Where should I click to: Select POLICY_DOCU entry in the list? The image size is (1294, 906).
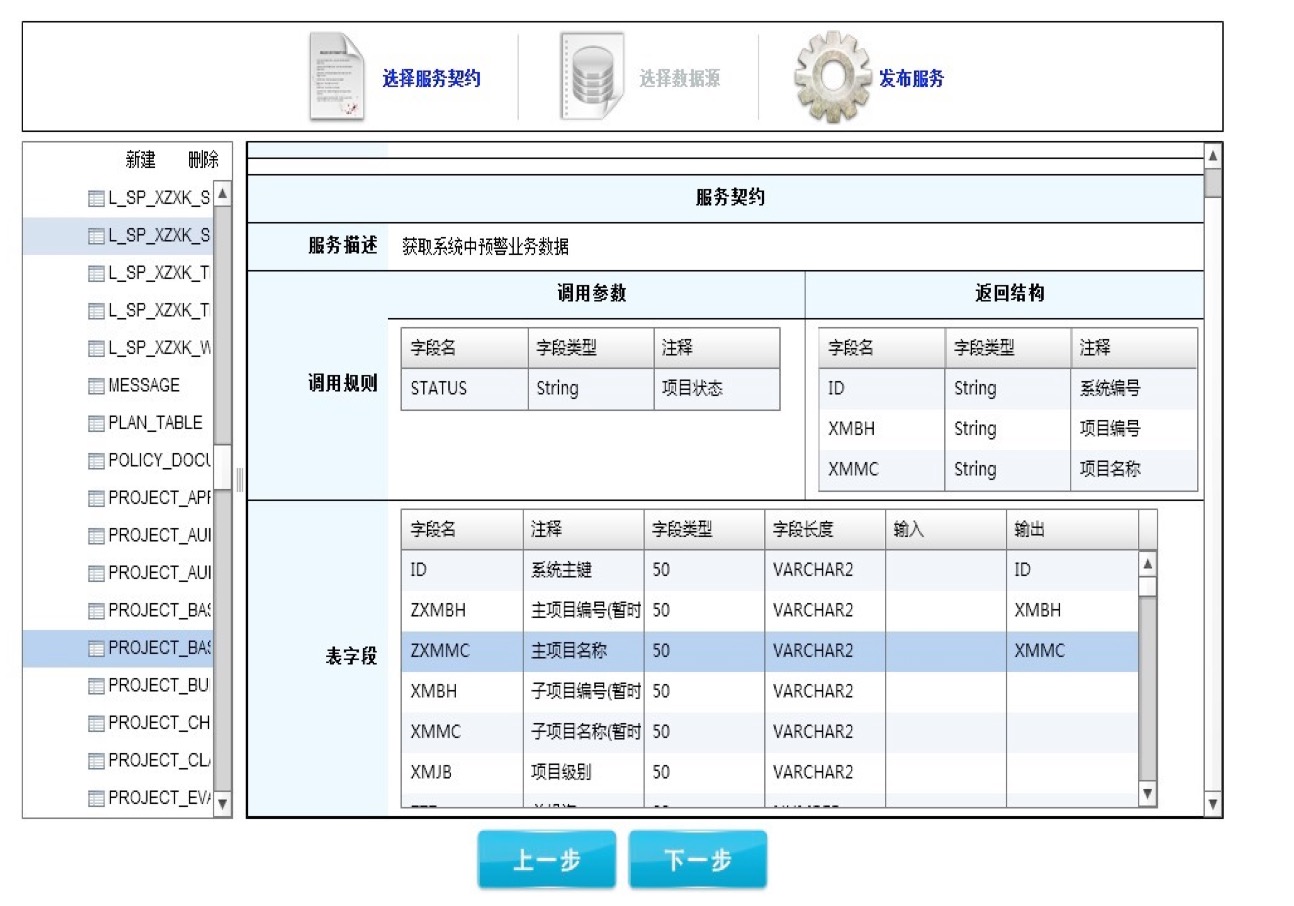pyautogui.click(x=160, y=460)
